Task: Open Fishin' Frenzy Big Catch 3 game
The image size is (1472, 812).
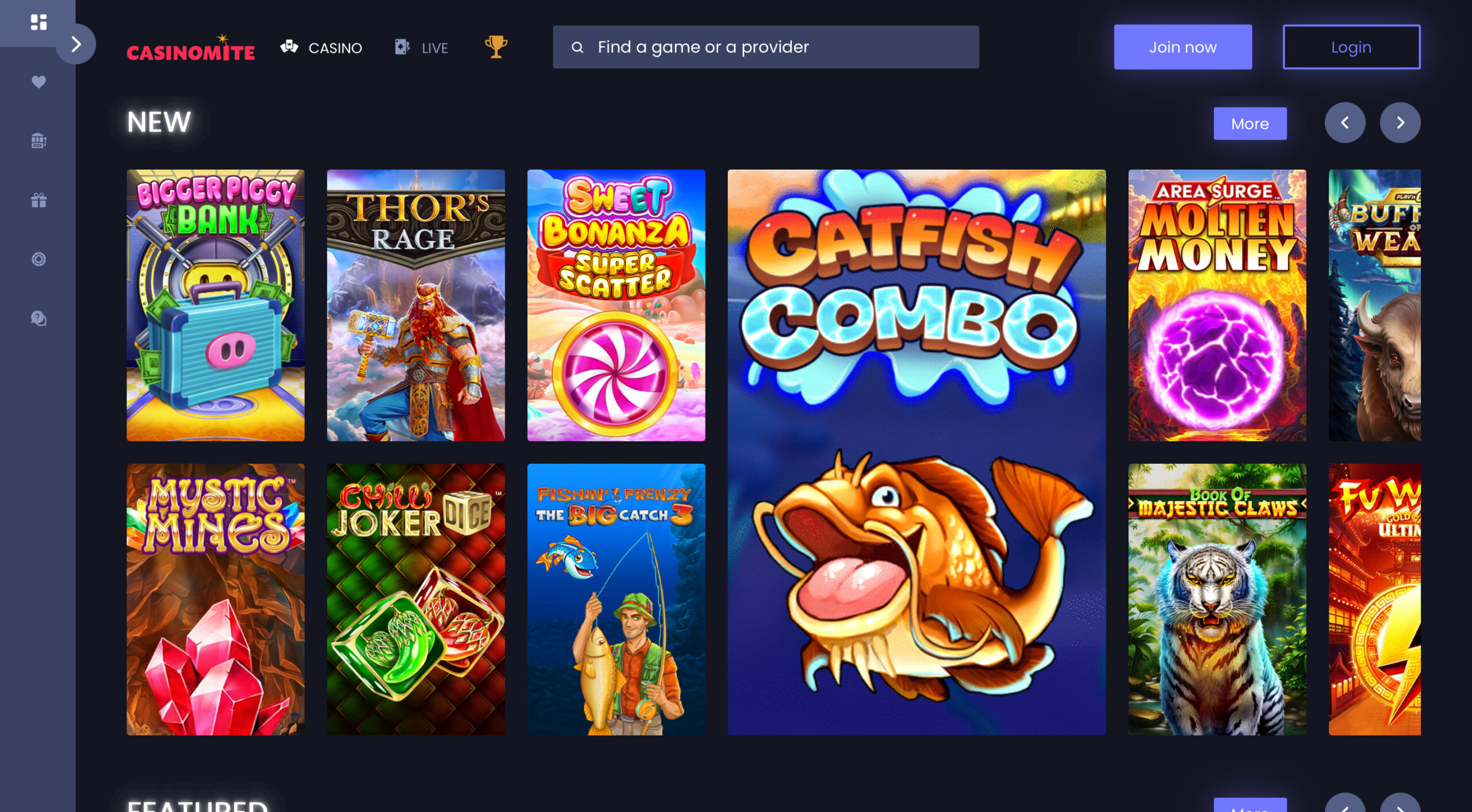Action: (x=616, y=599)
